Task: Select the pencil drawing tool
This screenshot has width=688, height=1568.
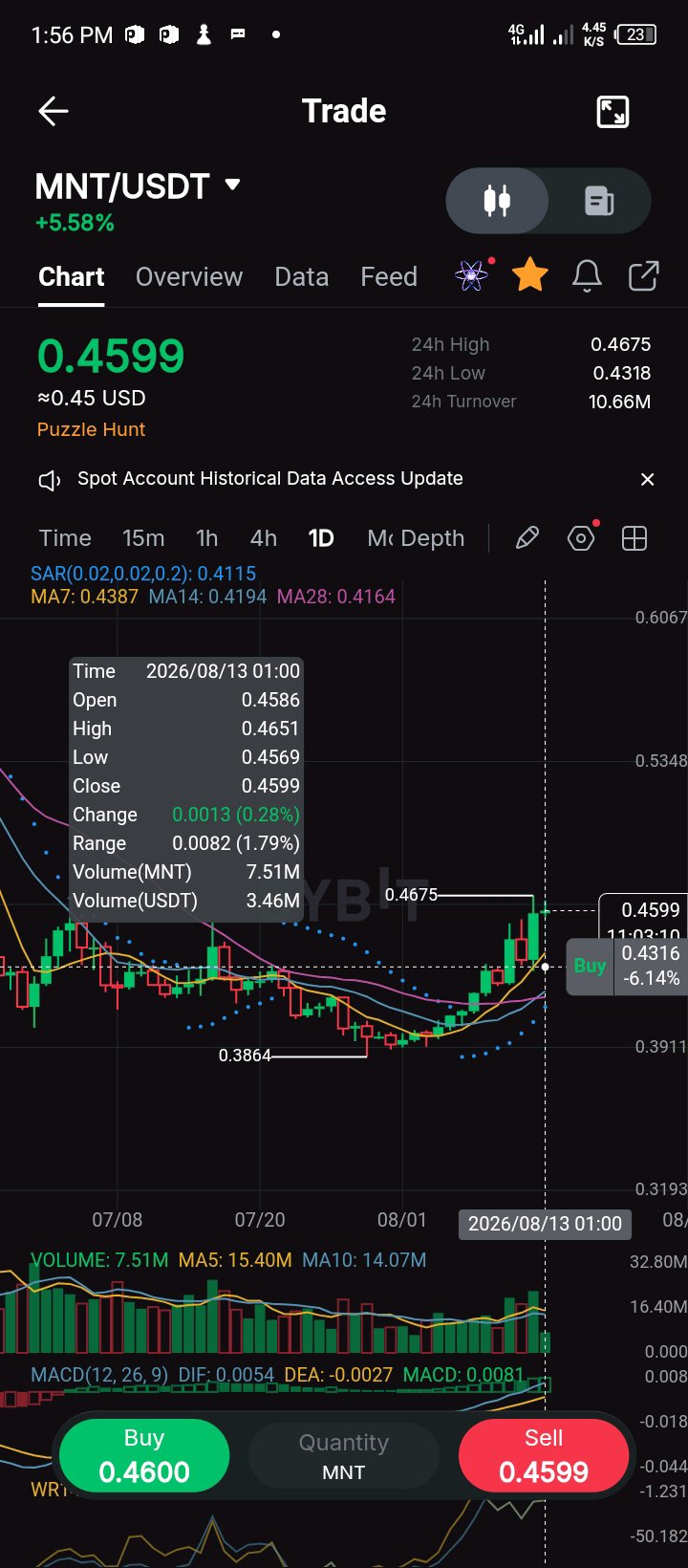Action: (x=527, y=538)
